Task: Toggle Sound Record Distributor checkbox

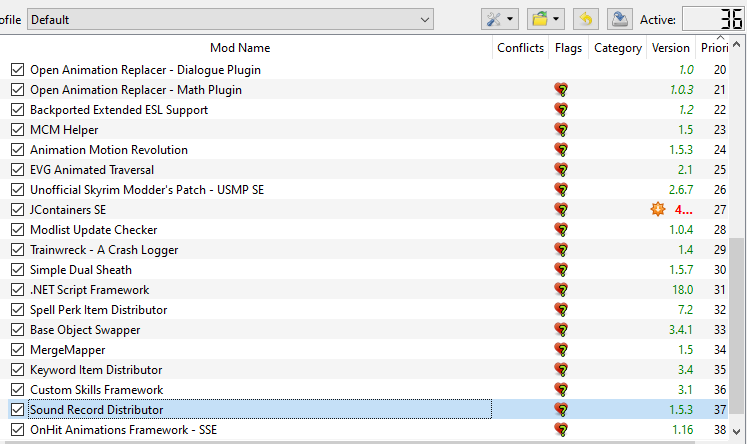Action: click(x=18, y=410)
